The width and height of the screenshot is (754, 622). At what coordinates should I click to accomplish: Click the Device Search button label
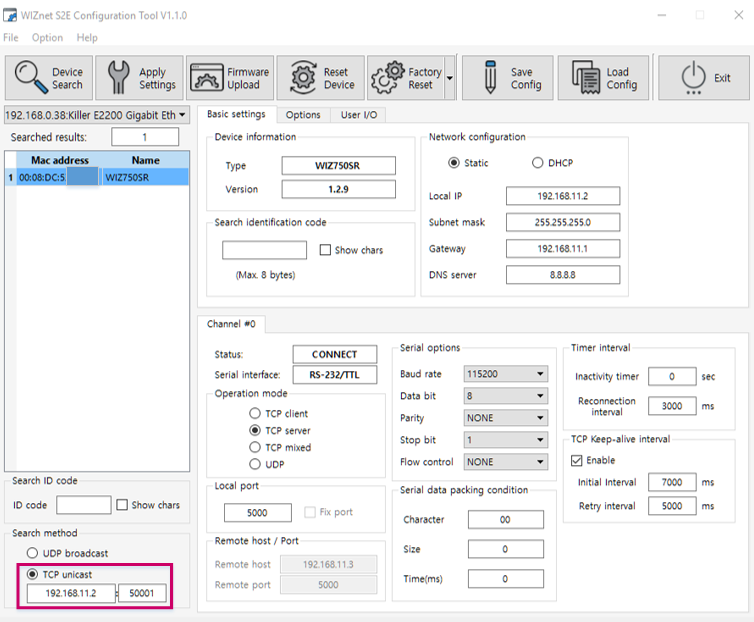point(67,78)
